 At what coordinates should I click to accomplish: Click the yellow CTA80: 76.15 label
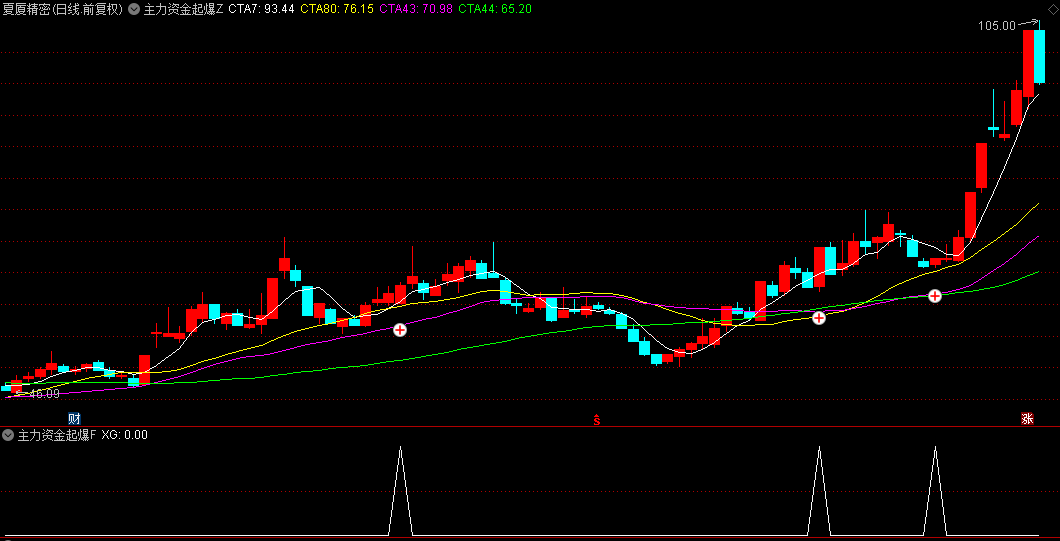336,9
